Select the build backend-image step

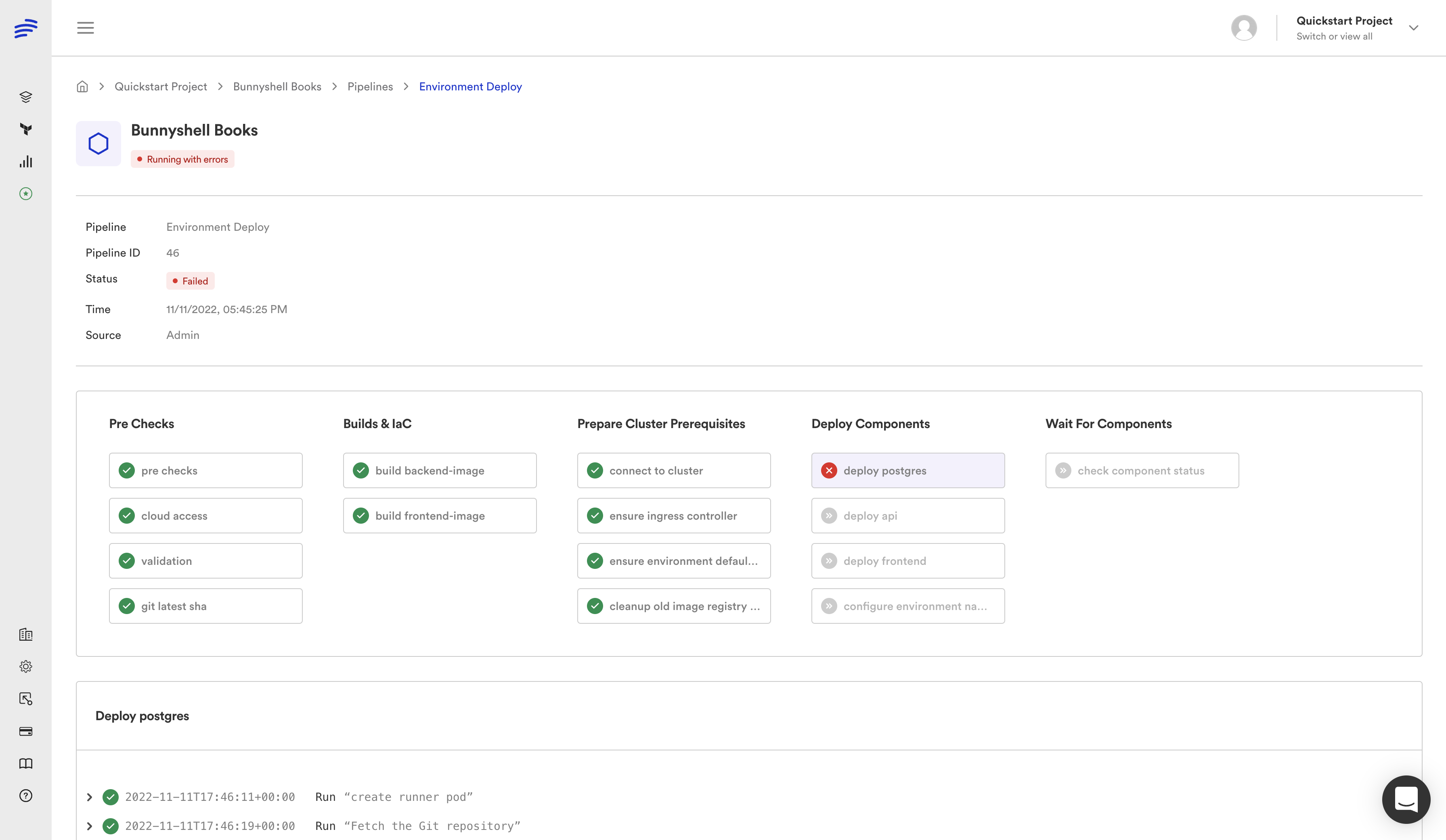point(440,470)
